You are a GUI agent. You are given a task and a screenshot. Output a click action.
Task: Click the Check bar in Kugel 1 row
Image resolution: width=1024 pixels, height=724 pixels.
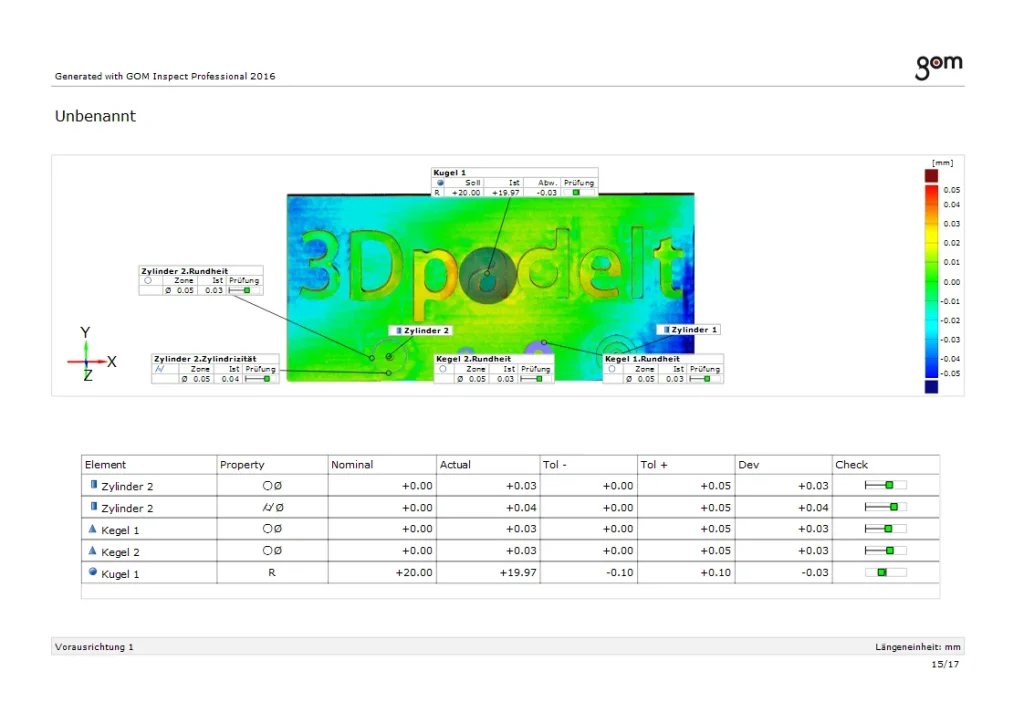(x=885, y=573)
